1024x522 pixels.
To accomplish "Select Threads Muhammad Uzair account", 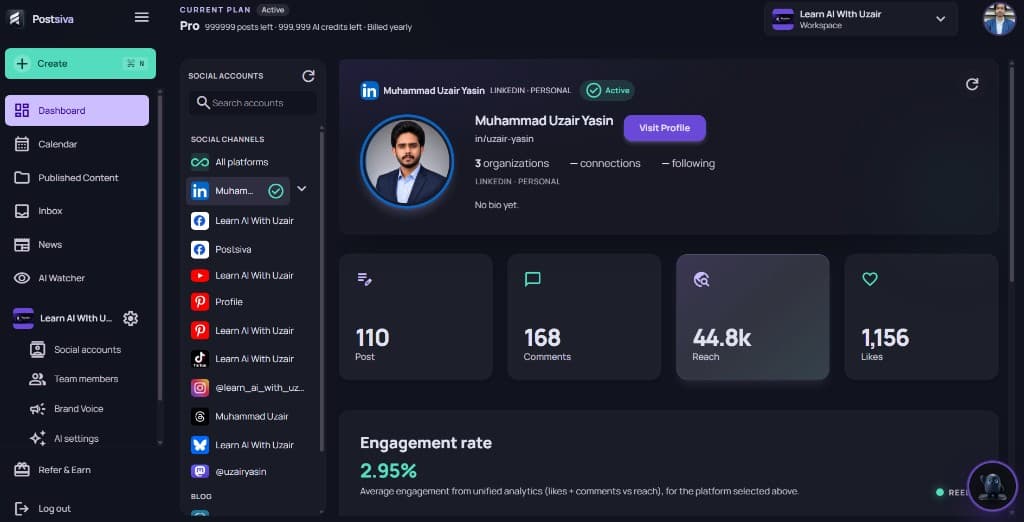I will 251,416.
